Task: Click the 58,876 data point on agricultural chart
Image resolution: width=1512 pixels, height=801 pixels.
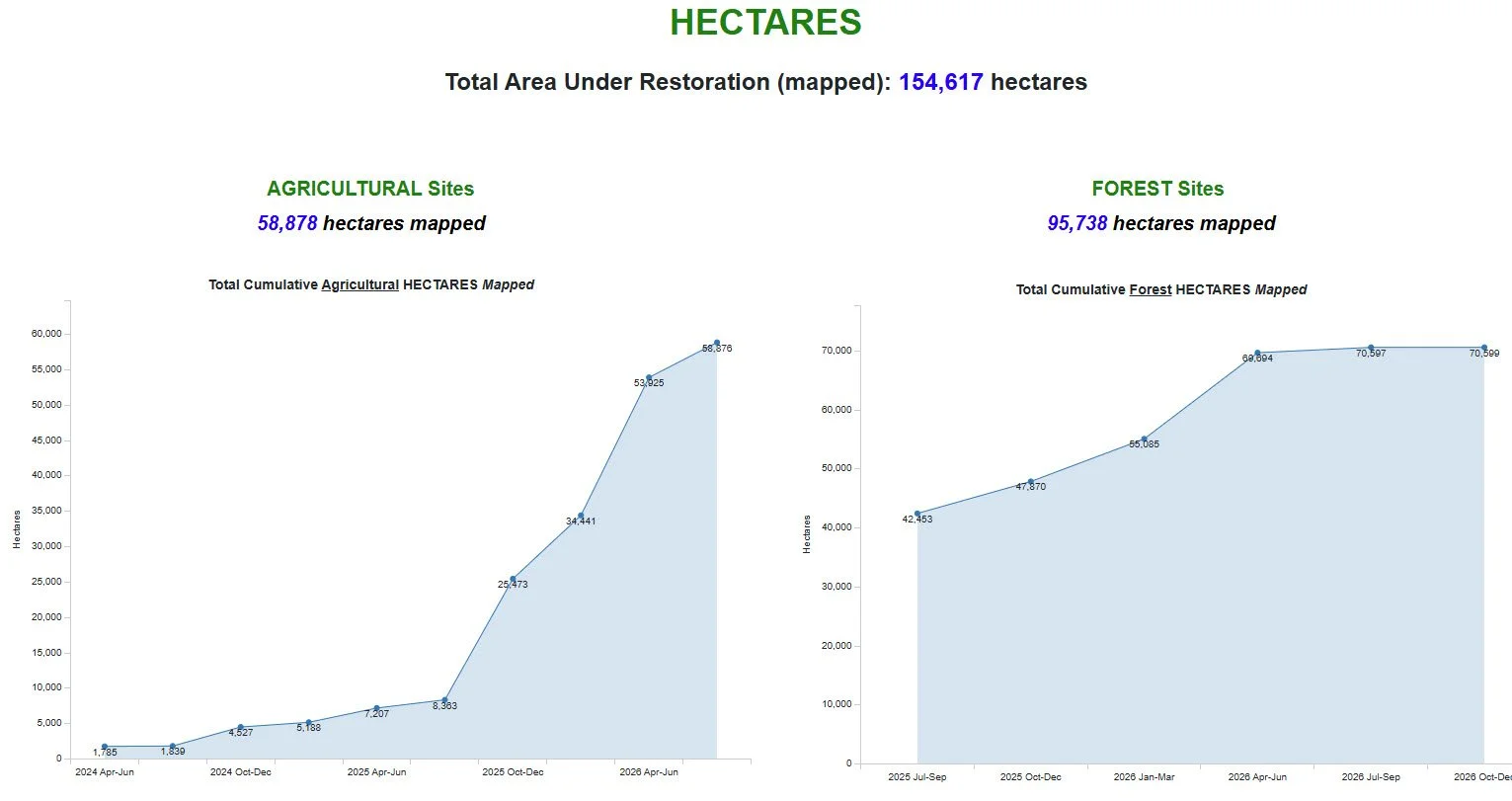Action: [717, 343]
